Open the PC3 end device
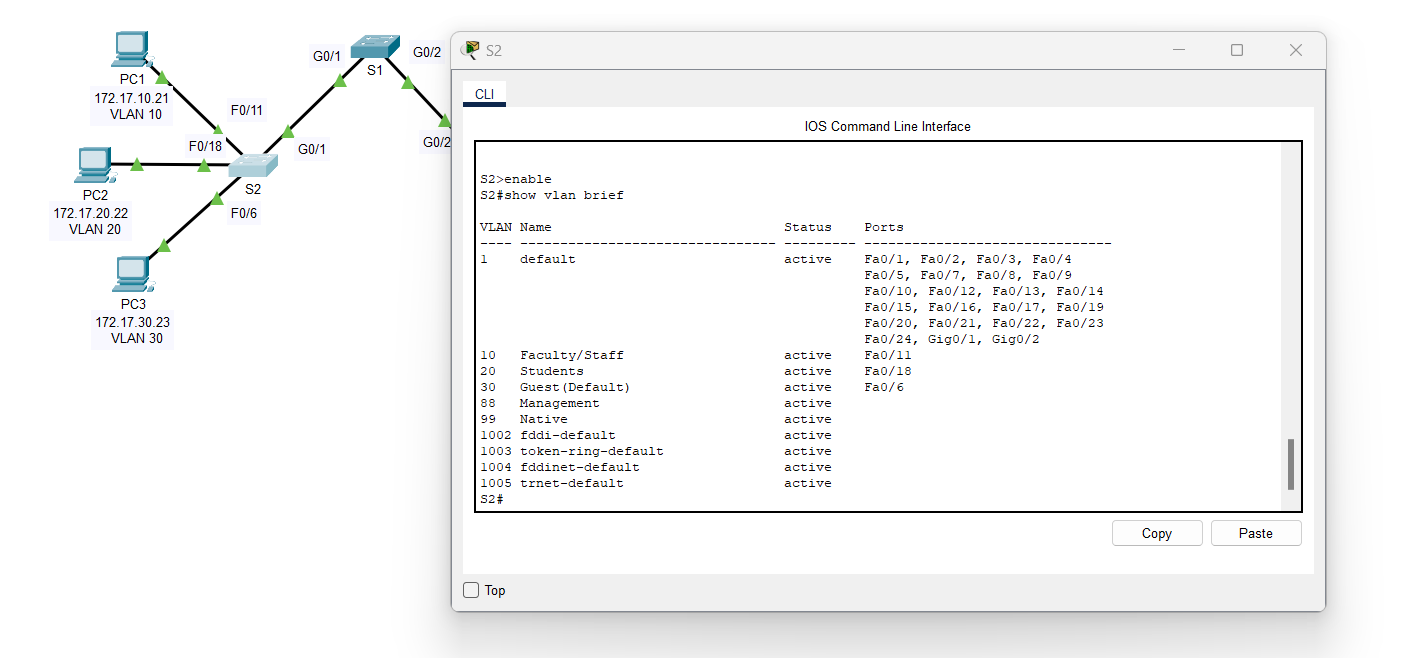The image size is (1401, 658). pyautogui.click(x=131, y=271)
